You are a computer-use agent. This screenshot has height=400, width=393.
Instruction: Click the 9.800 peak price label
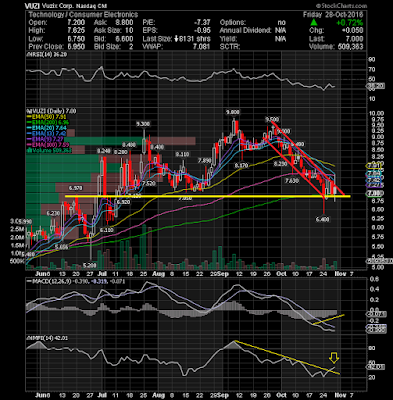(x=233, y=112)
